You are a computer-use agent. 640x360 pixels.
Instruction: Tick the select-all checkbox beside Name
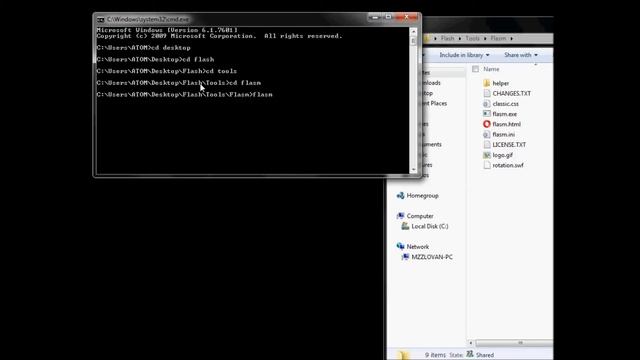(476, 69)
